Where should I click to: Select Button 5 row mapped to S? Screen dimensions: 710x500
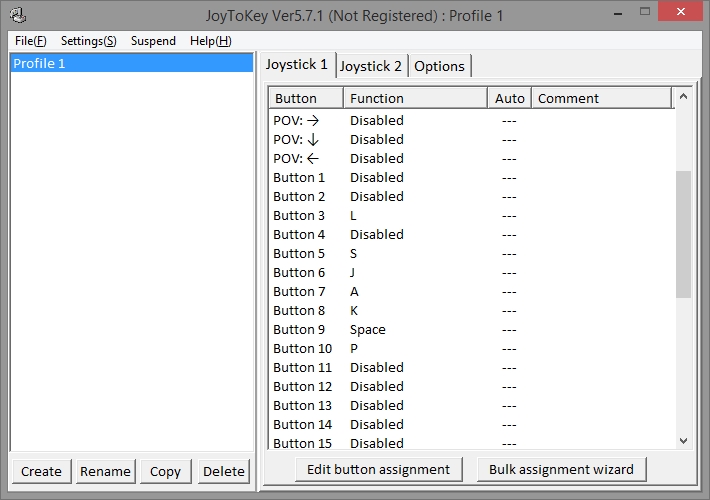coord(471,254)
